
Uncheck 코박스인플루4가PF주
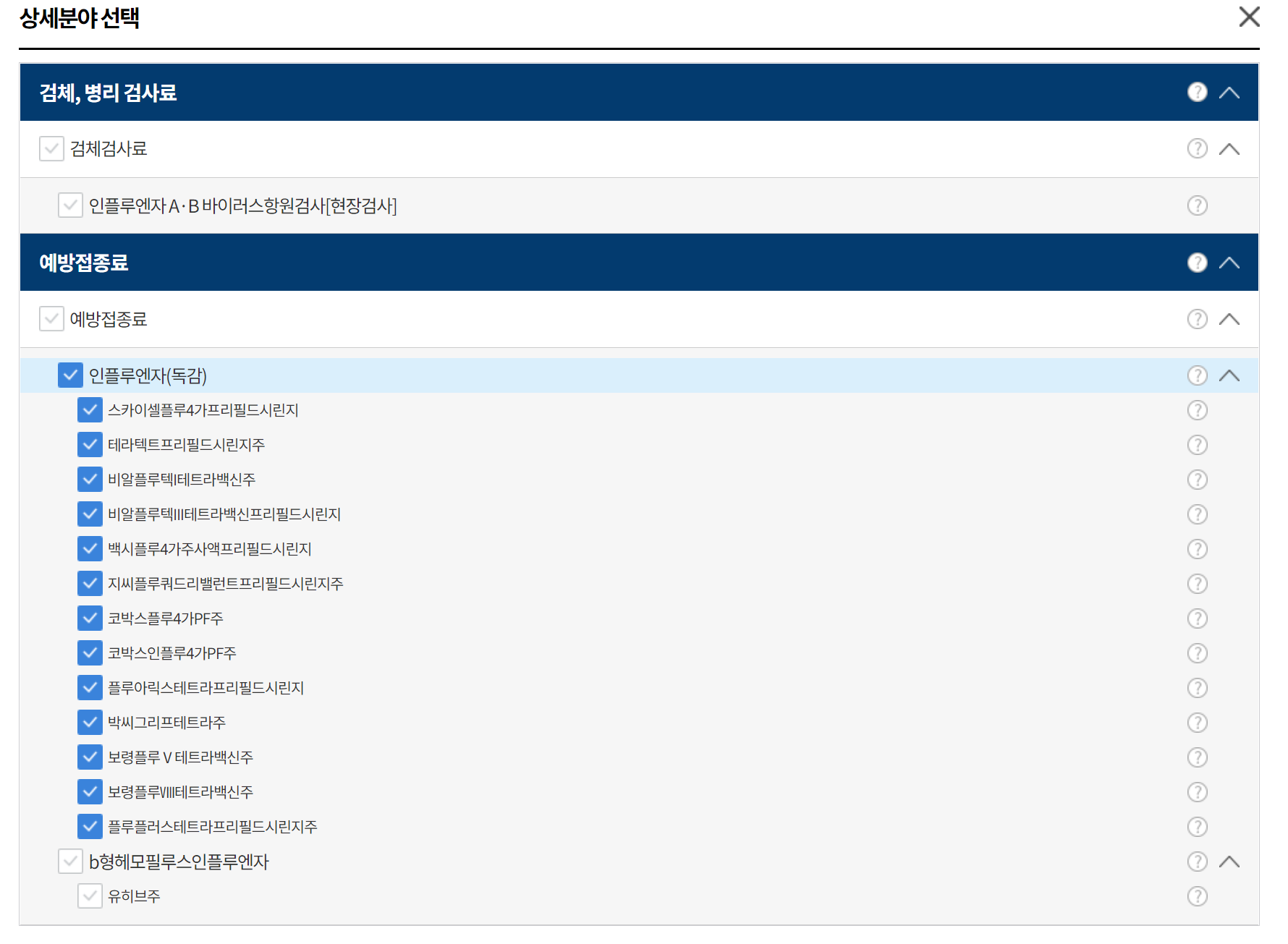pyautogui.click(x=90, y=652)
